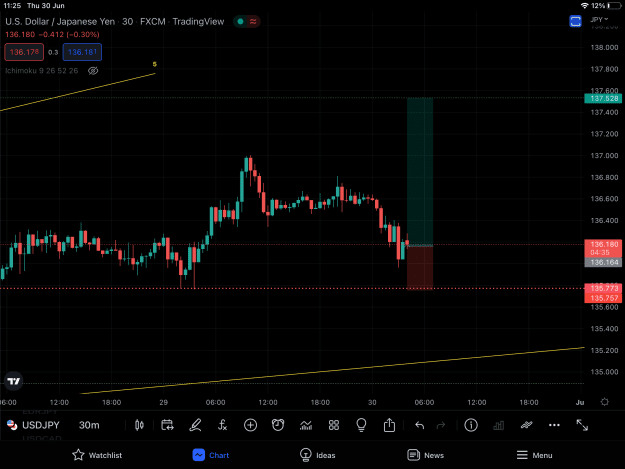Image resolution: width=625 pixels, height=469 pixels.
Task: Undo the last chart action
Action: [419, 425]
